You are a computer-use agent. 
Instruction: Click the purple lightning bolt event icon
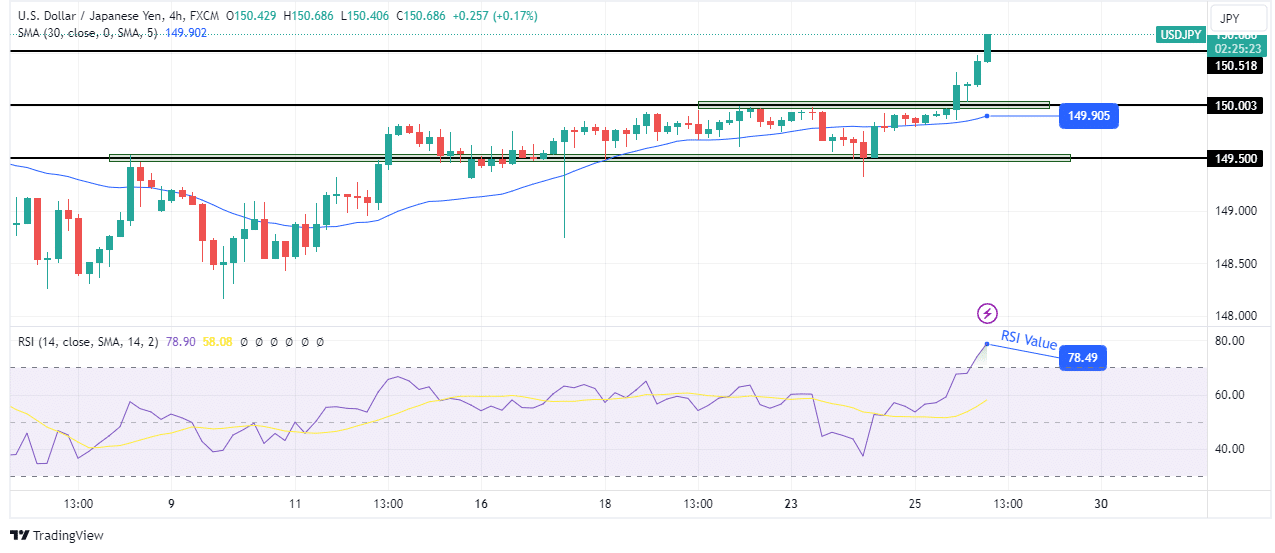(987, 313)
